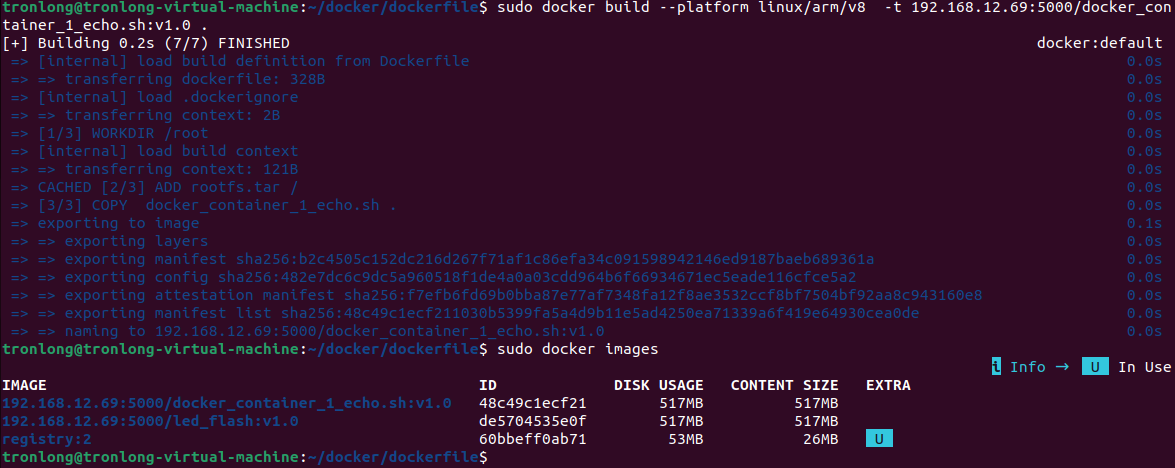Click the U badge beside registry:2
Viewport: 1175px width, 468px height.
(x=879, y=439)
